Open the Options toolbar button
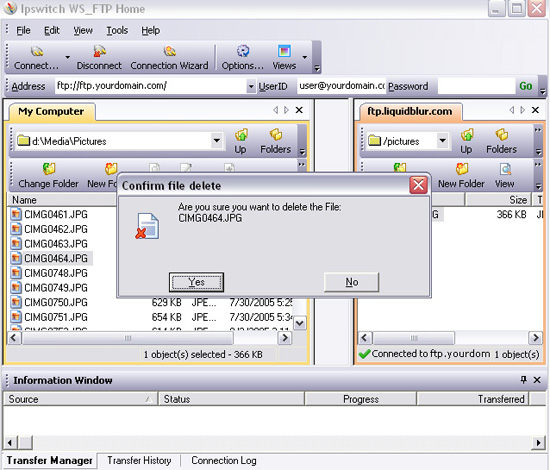This screenshot has width=550, height=470. point(242,58)
